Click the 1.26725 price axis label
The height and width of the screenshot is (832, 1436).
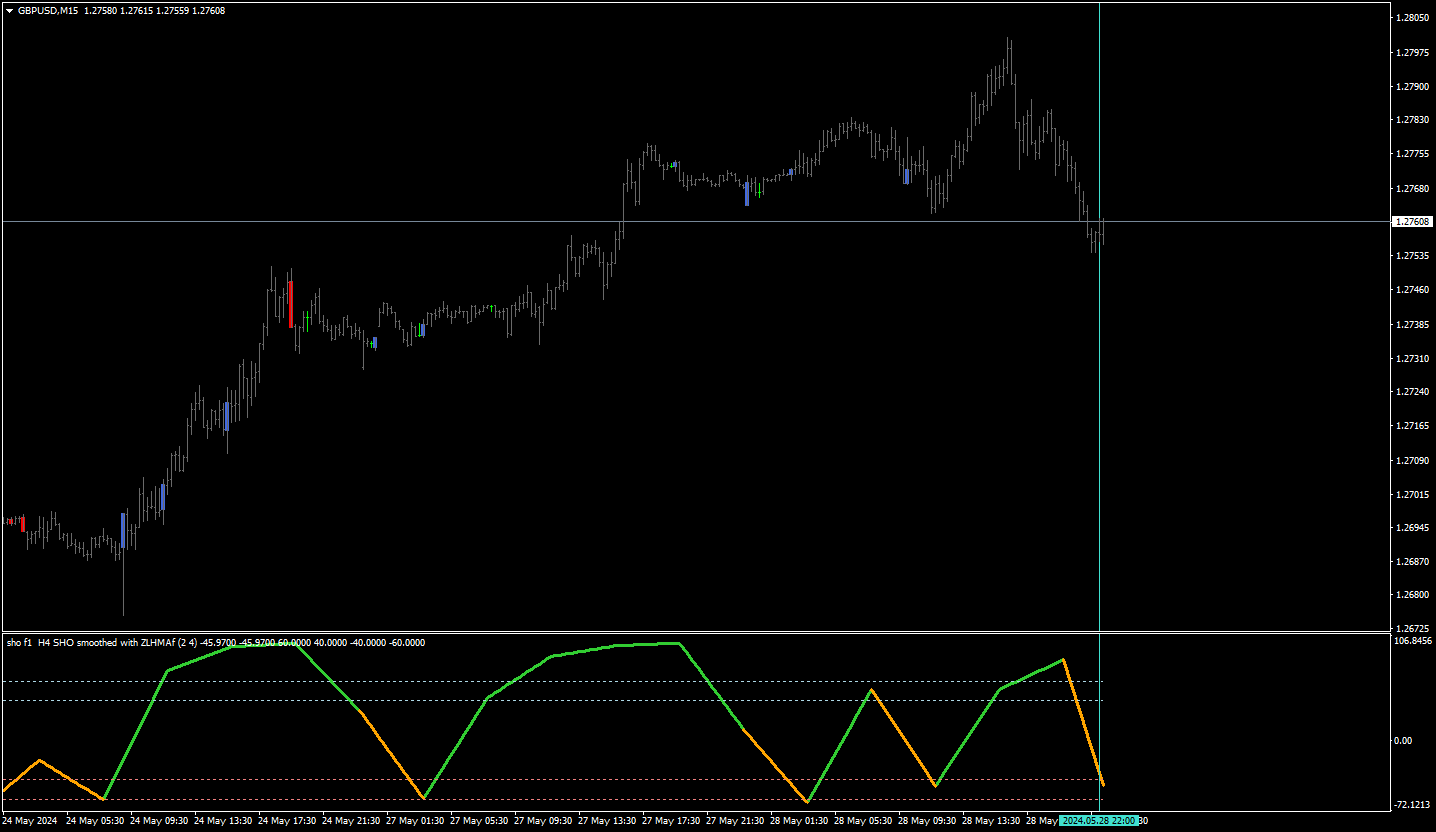1411,628
